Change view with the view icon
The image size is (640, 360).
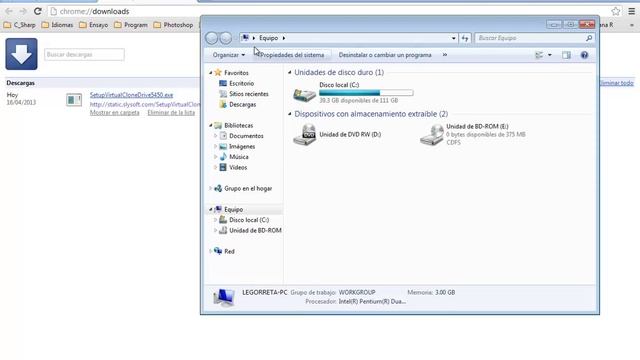[539, 55]
